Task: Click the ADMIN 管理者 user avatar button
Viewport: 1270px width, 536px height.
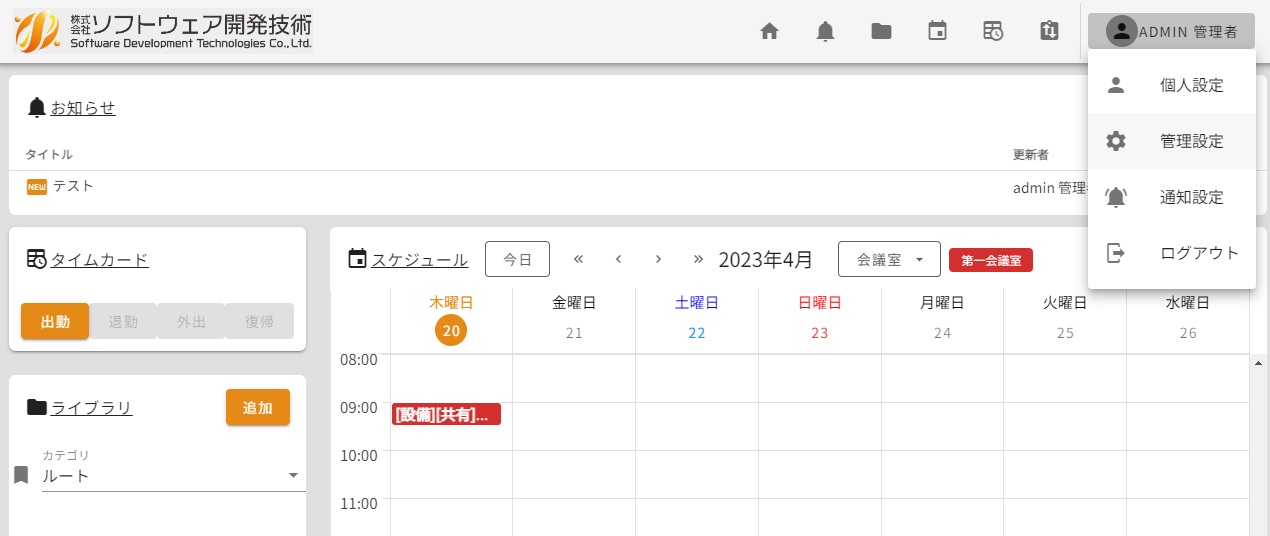Action: (1171, 31)
